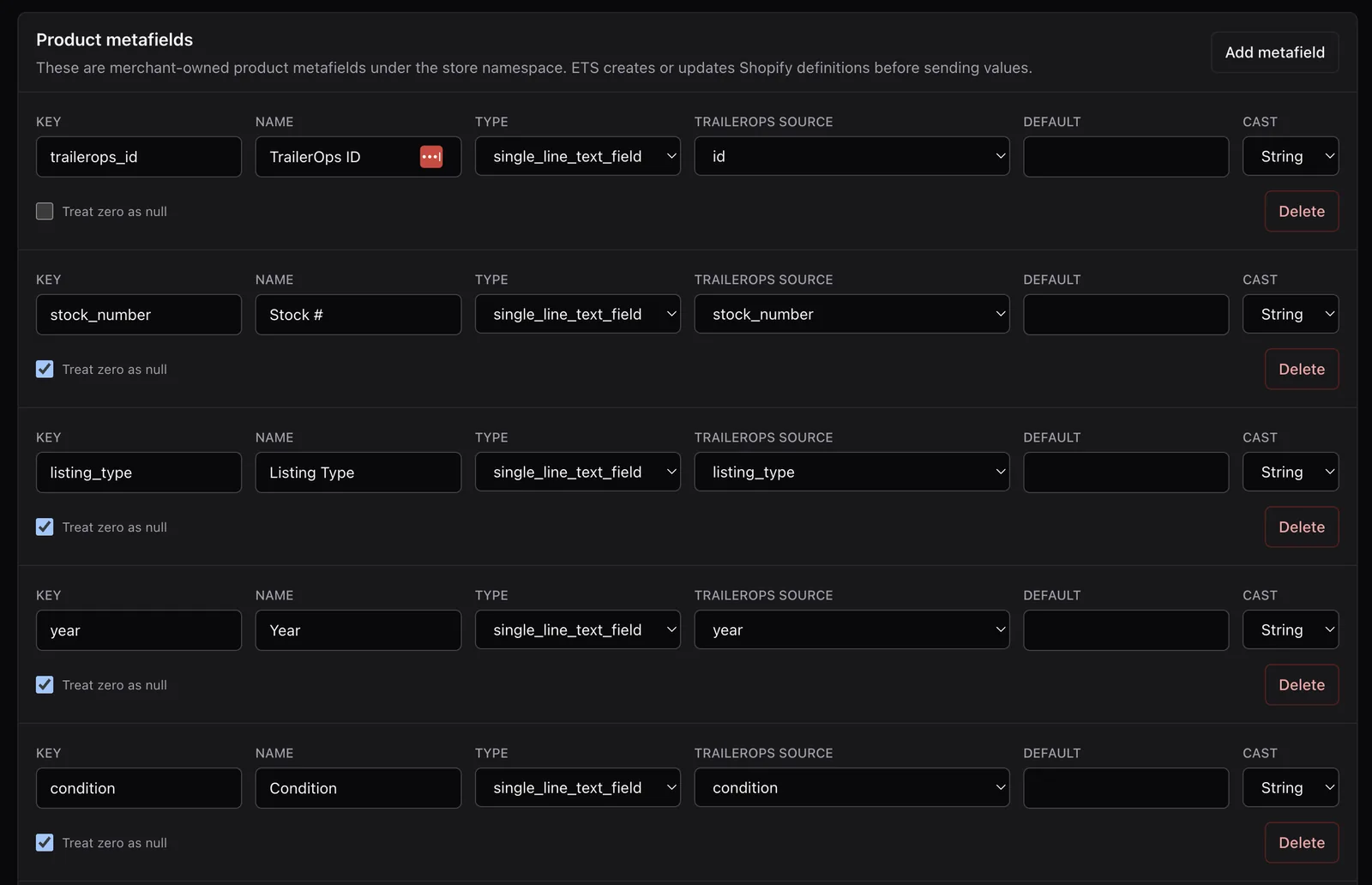This screenshot has width=1372, height=885.
Task: Open Type dropdown in the listing_type row
Action: click(x=578, y=472)
